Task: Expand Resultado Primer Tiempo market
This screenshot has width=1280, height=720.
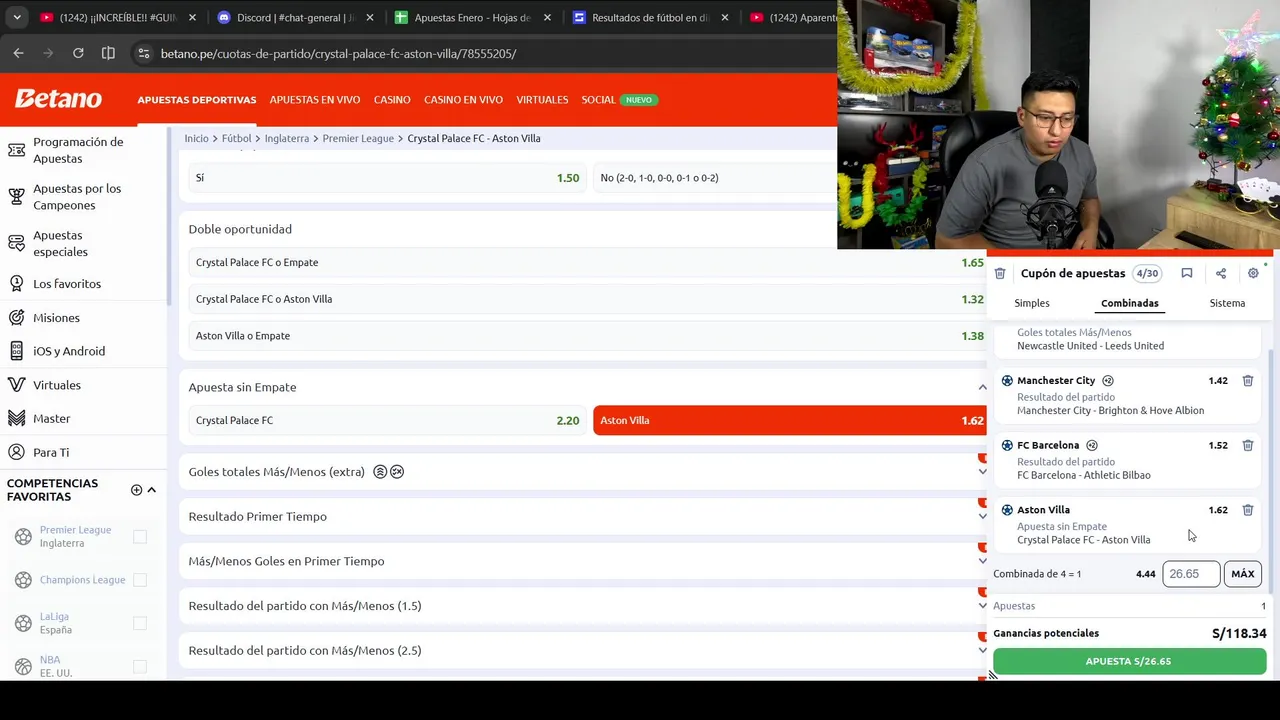Action: click(x=982, y=516)
